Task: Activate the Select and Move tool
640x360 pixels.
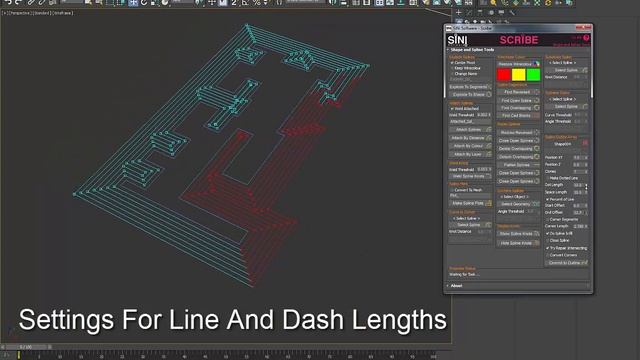Action: (133, 2)
